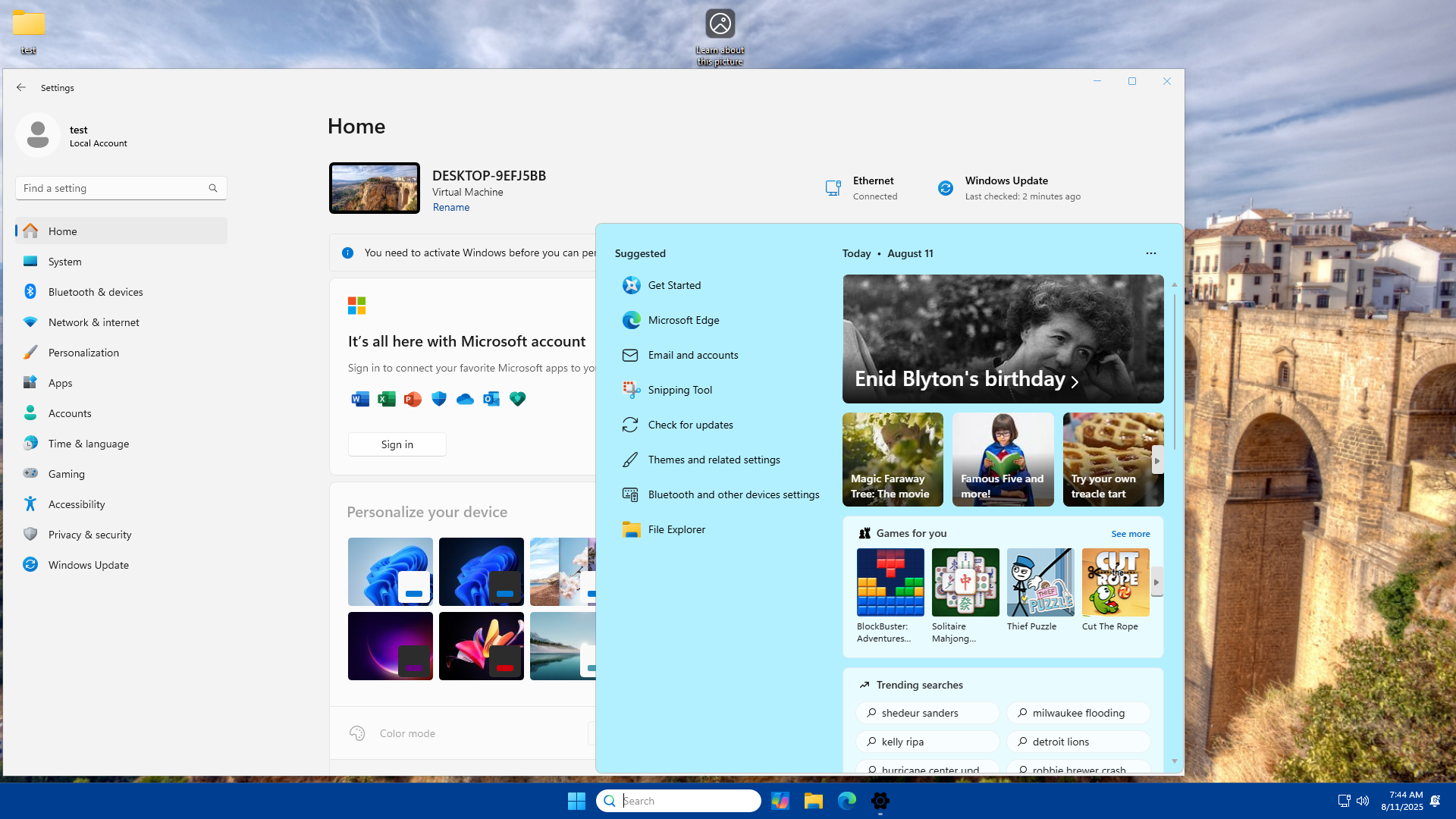Open Accessibility settings category

[121, 504]
